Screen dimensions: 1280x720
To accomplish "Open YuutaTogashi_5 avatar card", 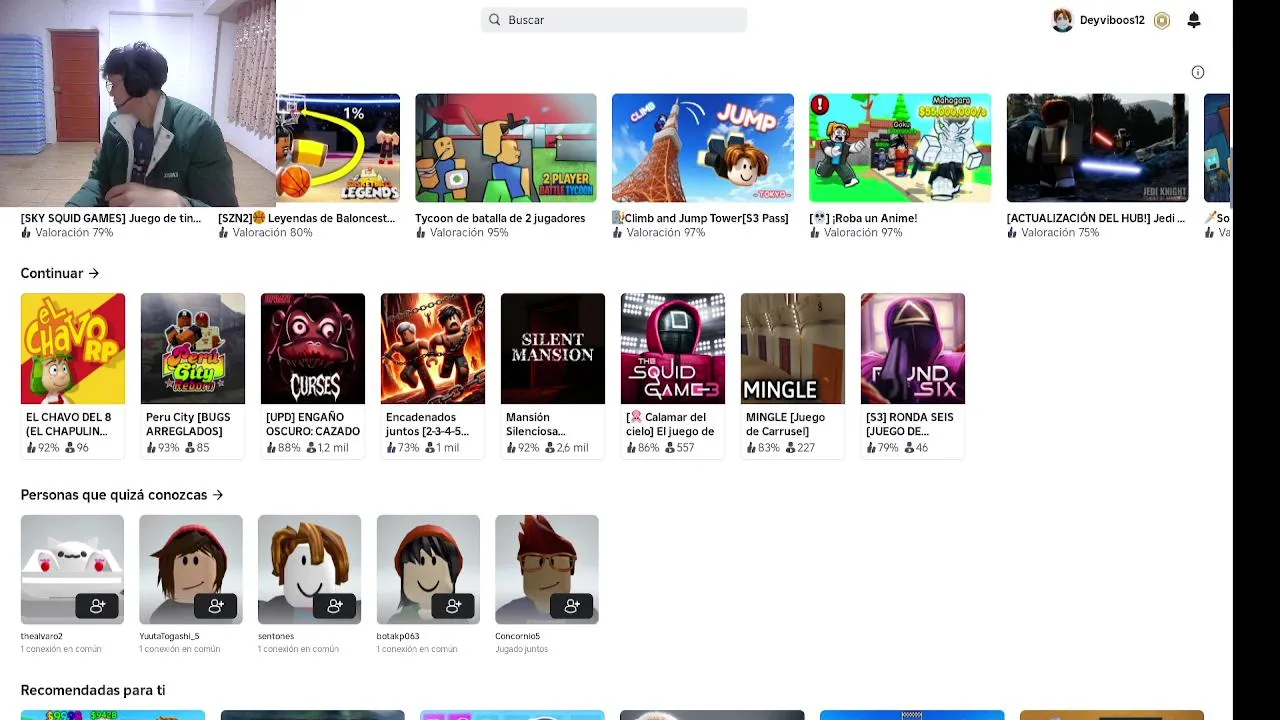I will 191,569.
